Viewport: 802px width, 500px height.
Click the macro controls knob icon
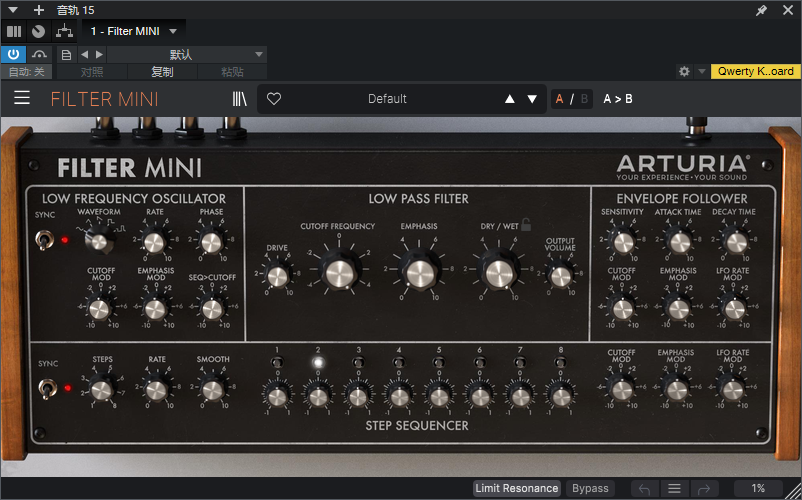coord(38,31)
